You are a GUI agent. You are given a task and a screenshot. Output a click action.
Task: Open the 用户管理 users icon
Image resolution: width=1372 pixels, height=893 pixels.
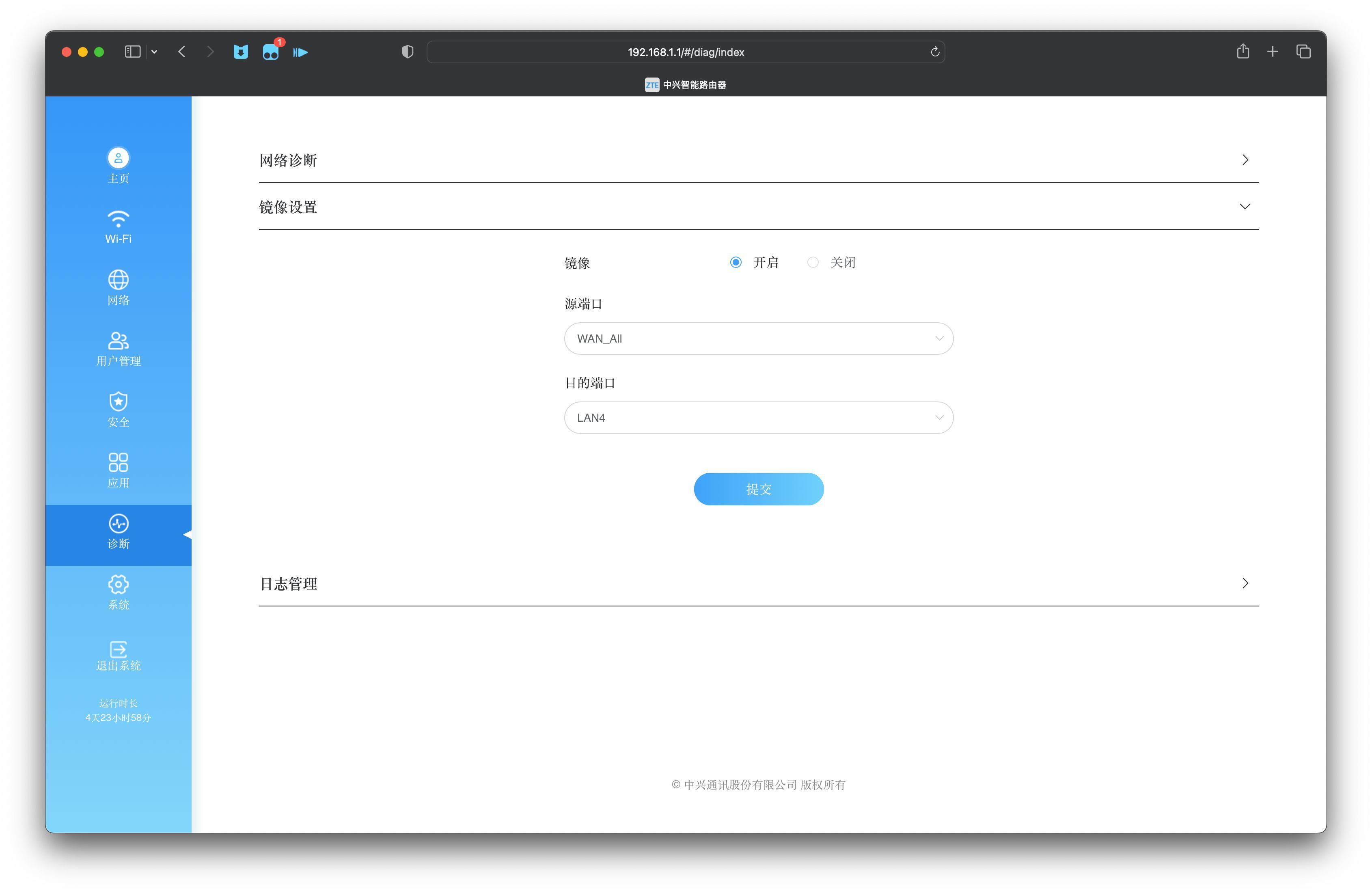[x=118, y=341]
